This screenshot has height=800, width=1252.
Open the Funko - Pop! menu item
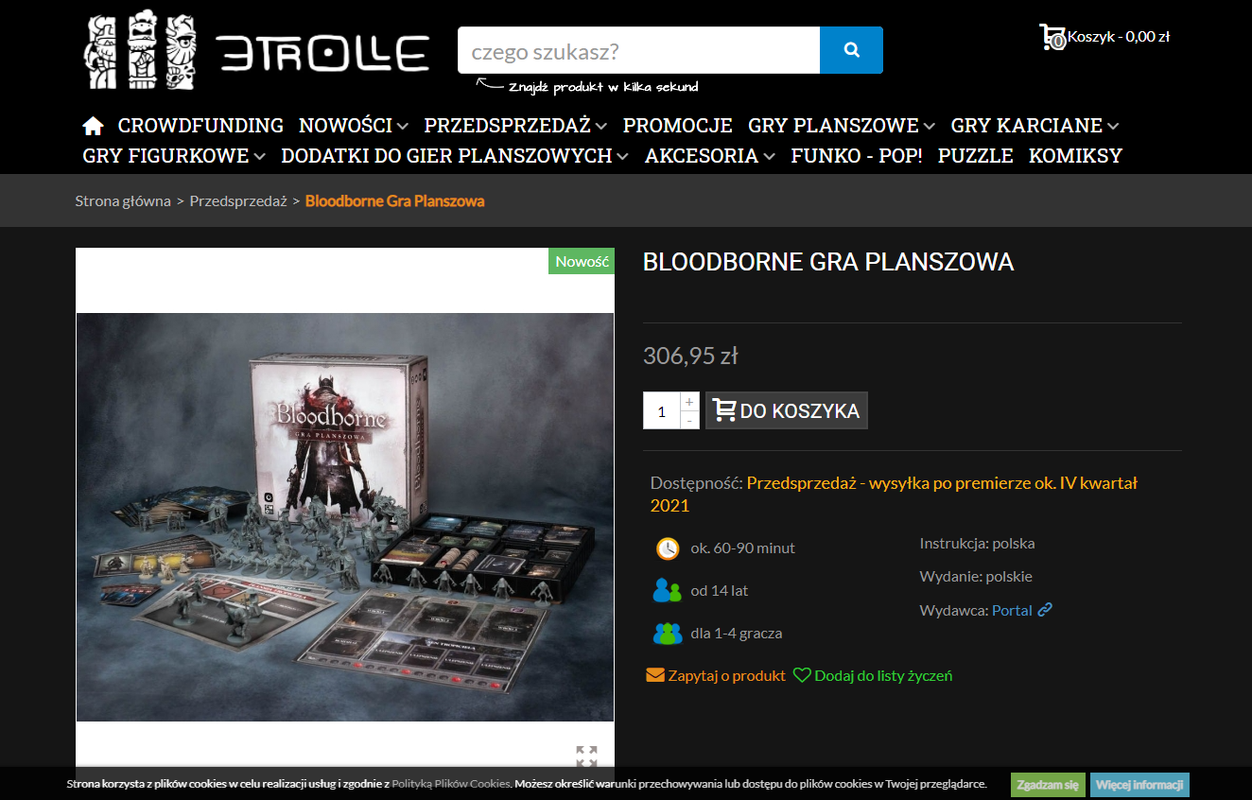point(857,156)
